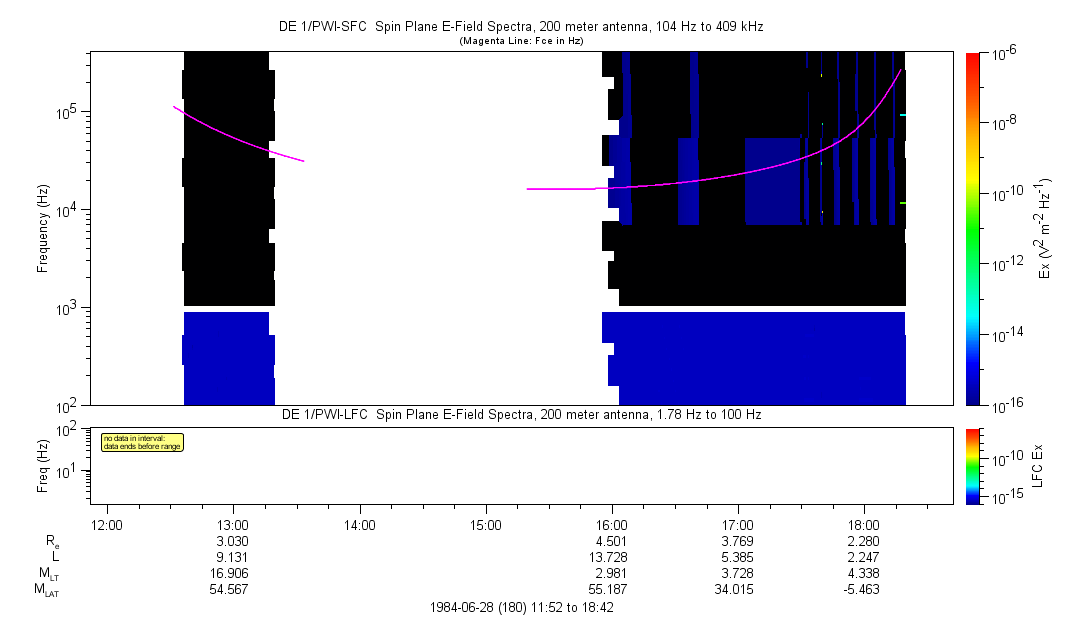
Task: Select the 13:00 time axis tick label
Action: (233, 524)
